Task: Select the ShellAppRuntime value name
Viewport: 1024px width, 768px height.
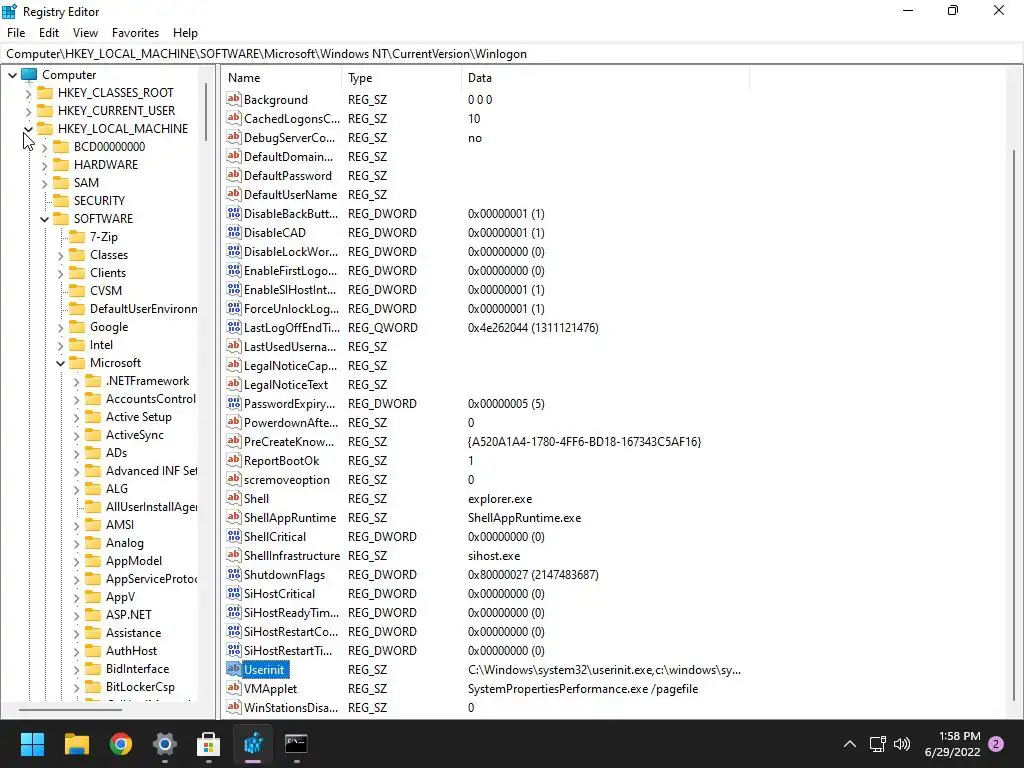Action: pos(290,518)
